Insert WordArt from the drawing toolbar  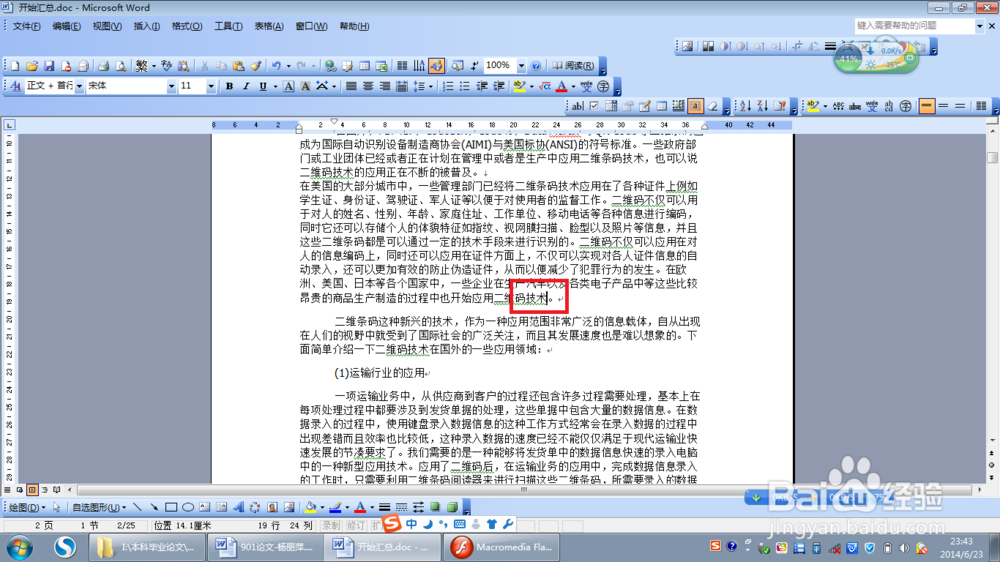[239, 507]
